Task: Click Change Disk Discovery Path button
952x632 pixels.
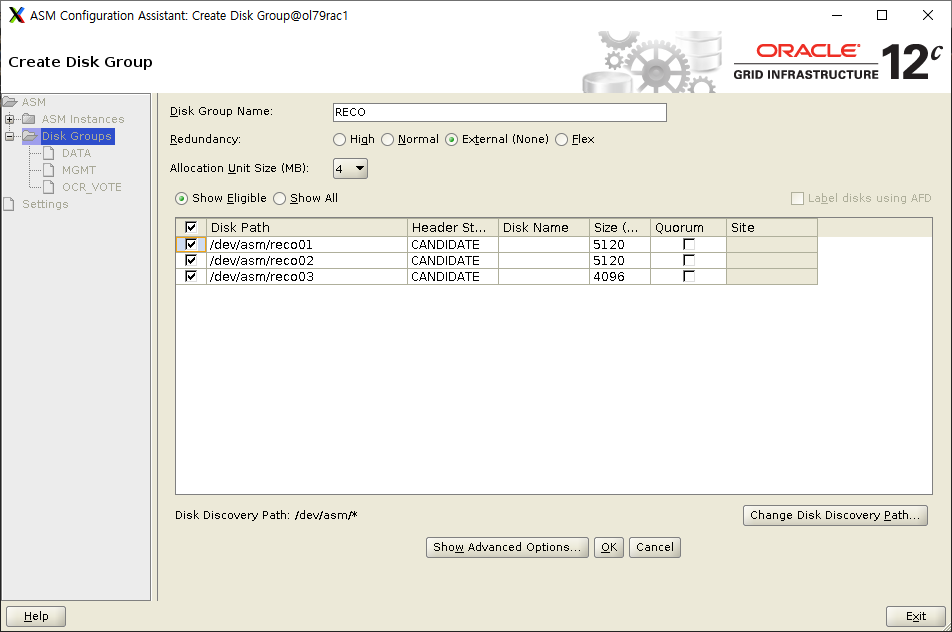Action: pos(835,515)
